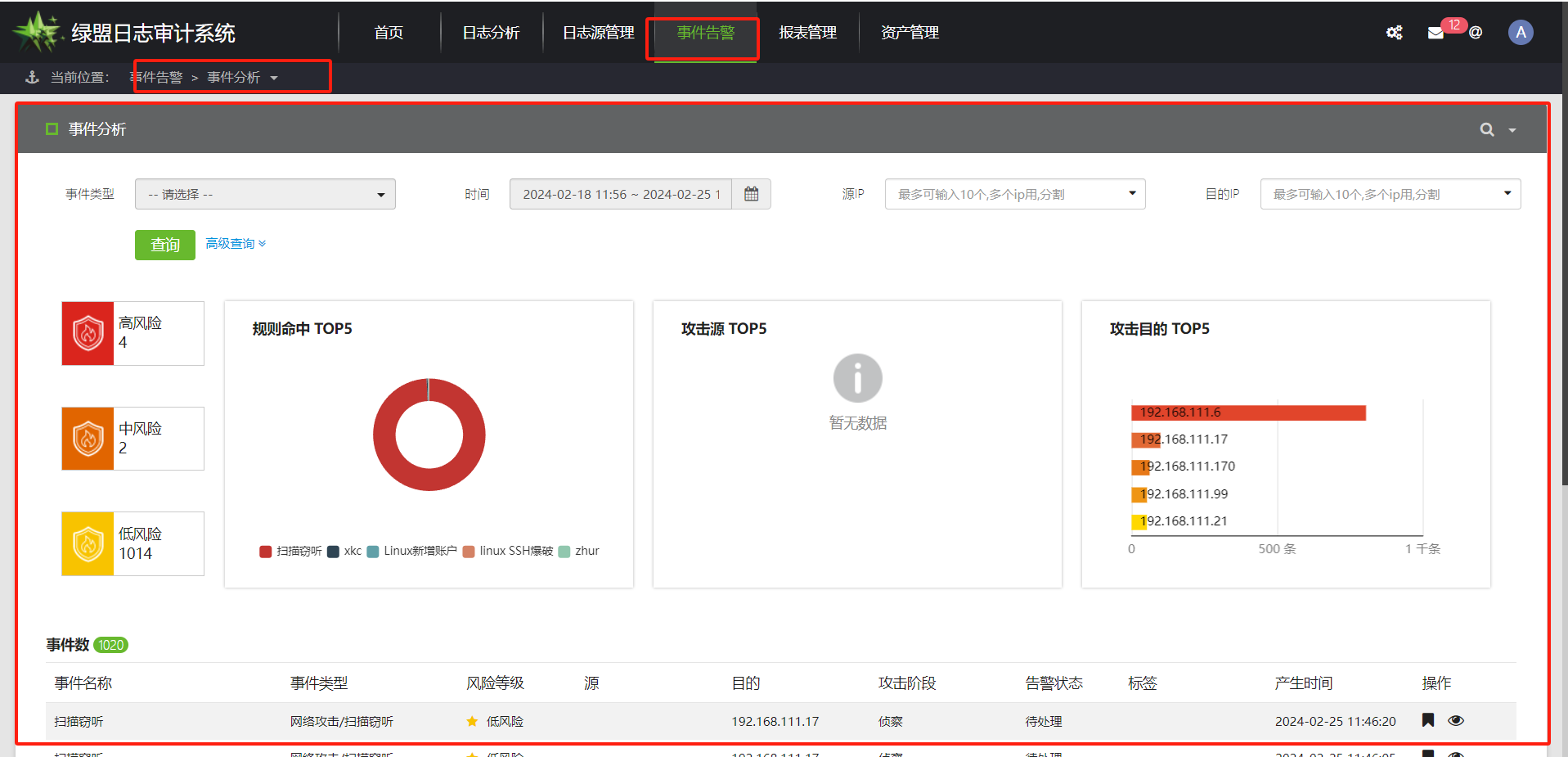Toggle Linux新增账户 legend entry

[412, 551]
